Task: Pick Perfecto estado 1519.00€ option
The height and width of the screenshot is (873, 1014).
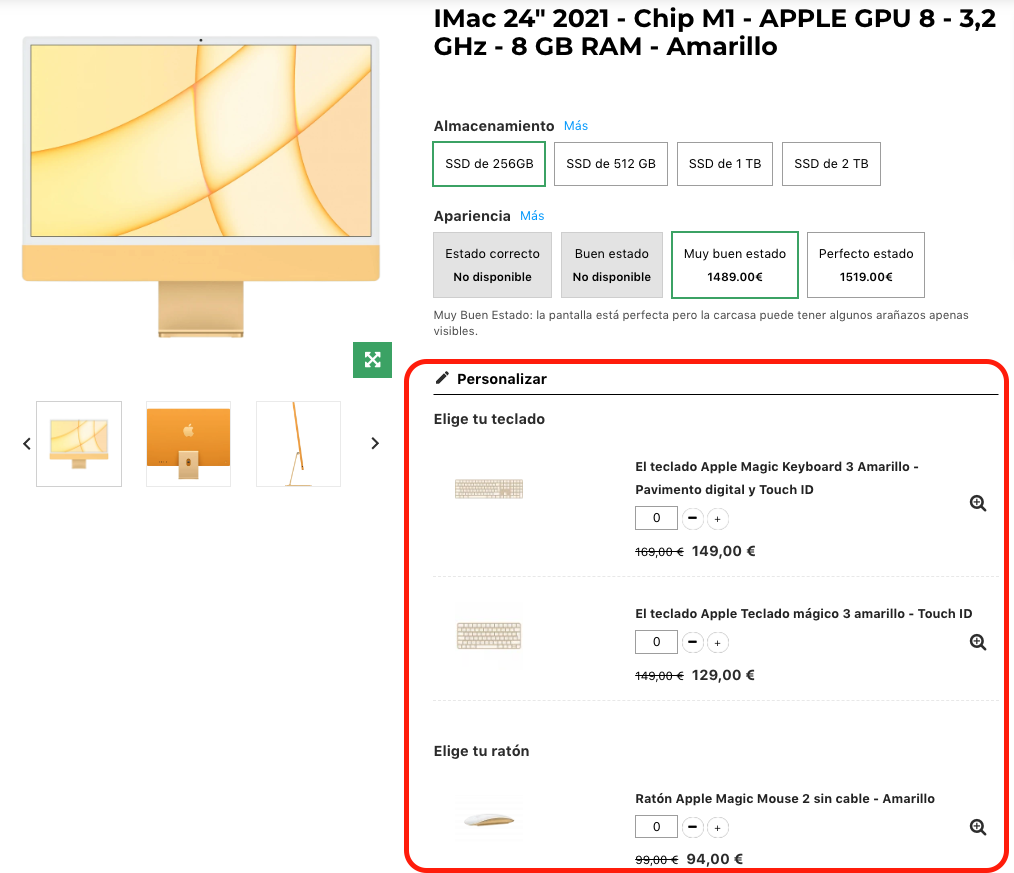Action: click(866, 265)
